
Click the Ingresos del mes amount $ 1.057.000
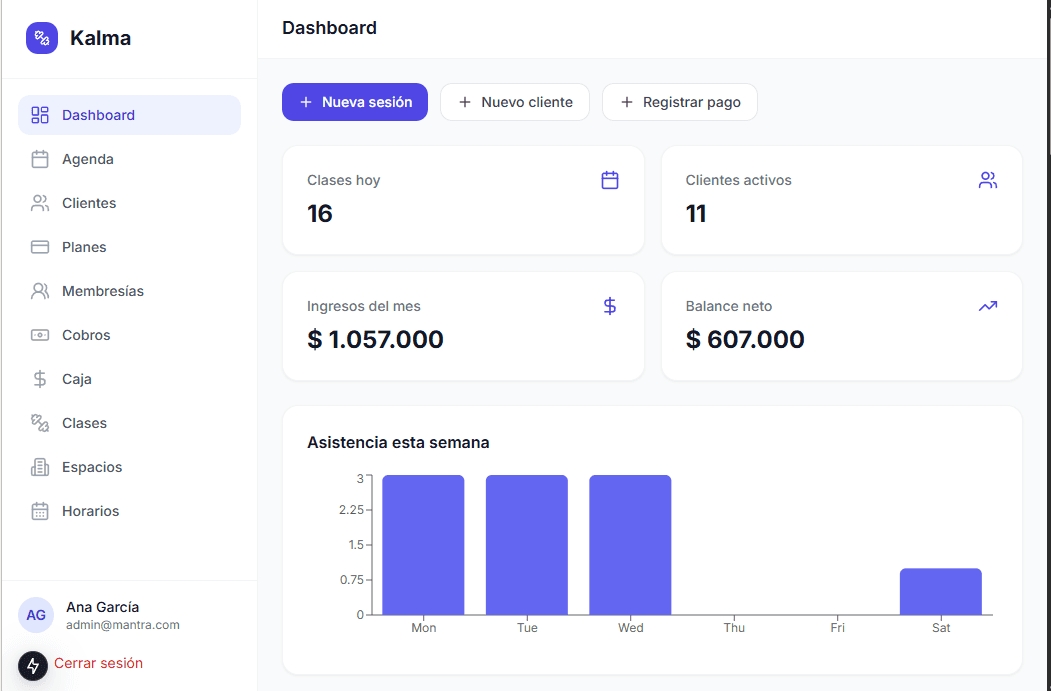375,339
